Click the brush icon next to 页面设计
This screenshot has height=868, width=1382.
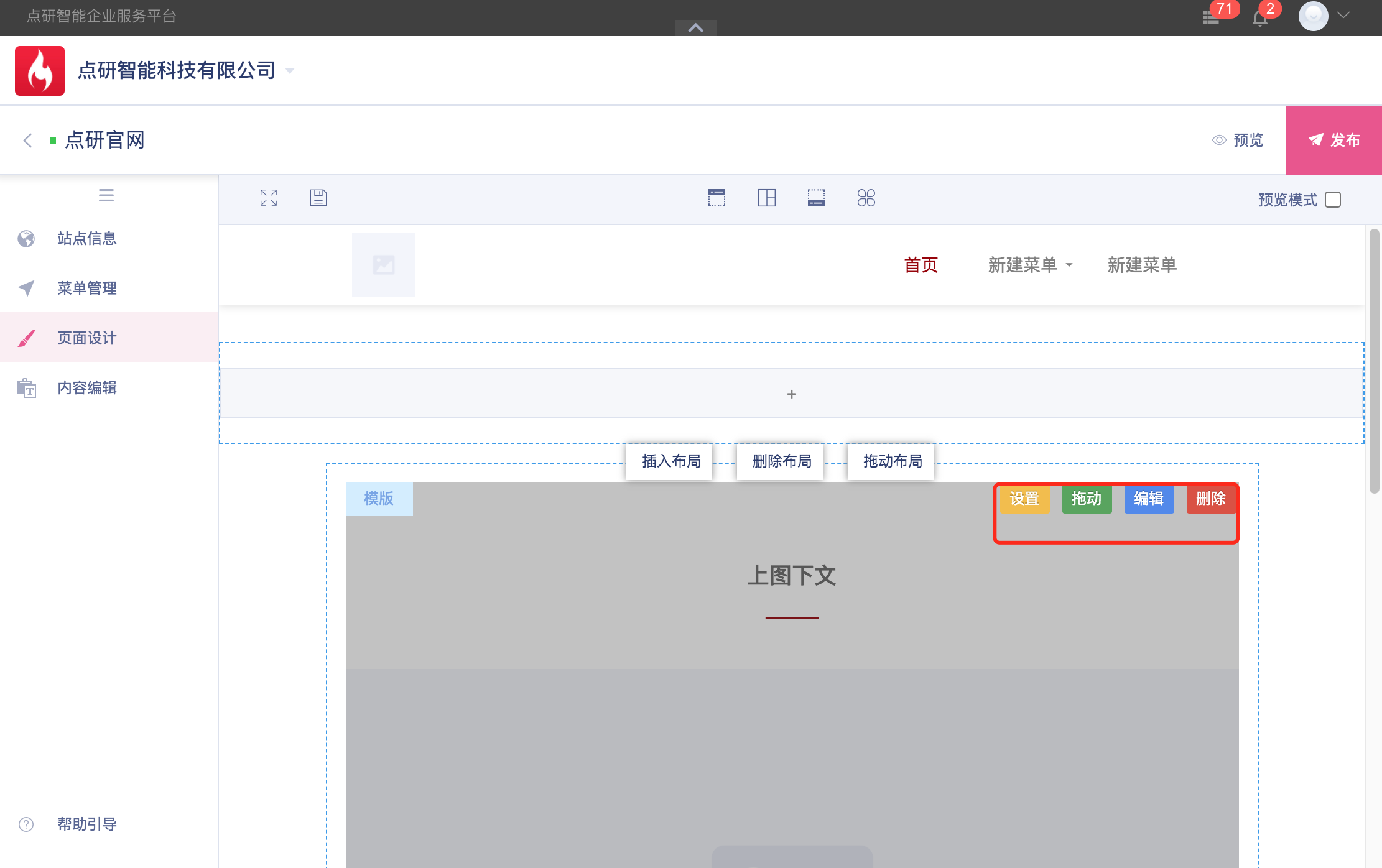(26, 338)
